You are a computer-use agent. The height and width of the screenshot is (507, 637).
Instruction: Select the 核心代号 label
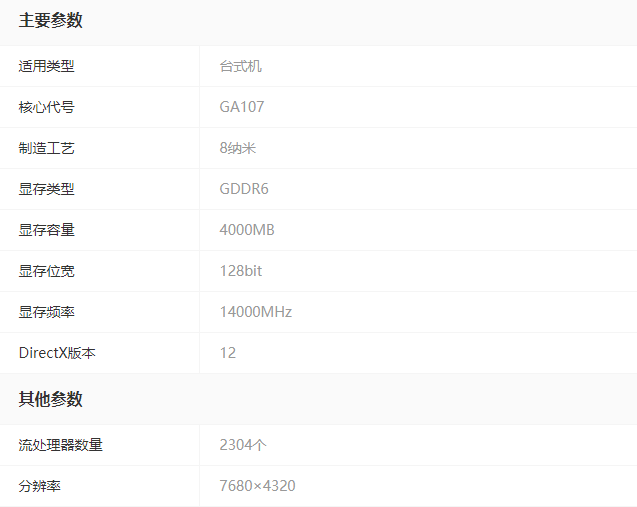pos(46,107)
